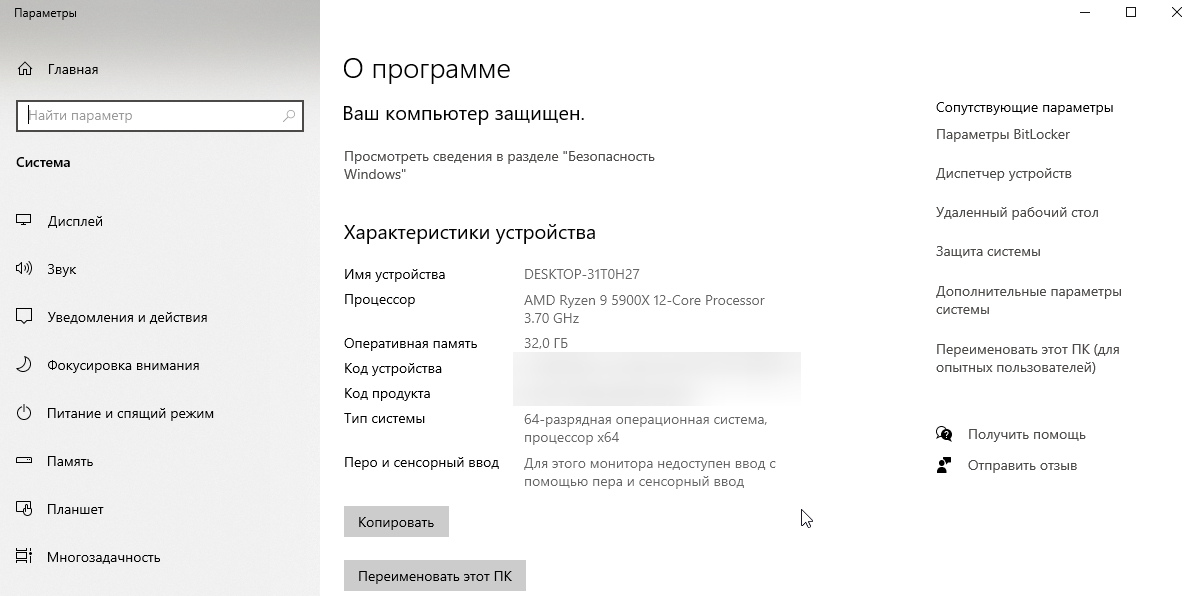Select the Фокусировка внимания moon icon
The width and height of the screenshot is (1189, 596).
click(24, 365)
